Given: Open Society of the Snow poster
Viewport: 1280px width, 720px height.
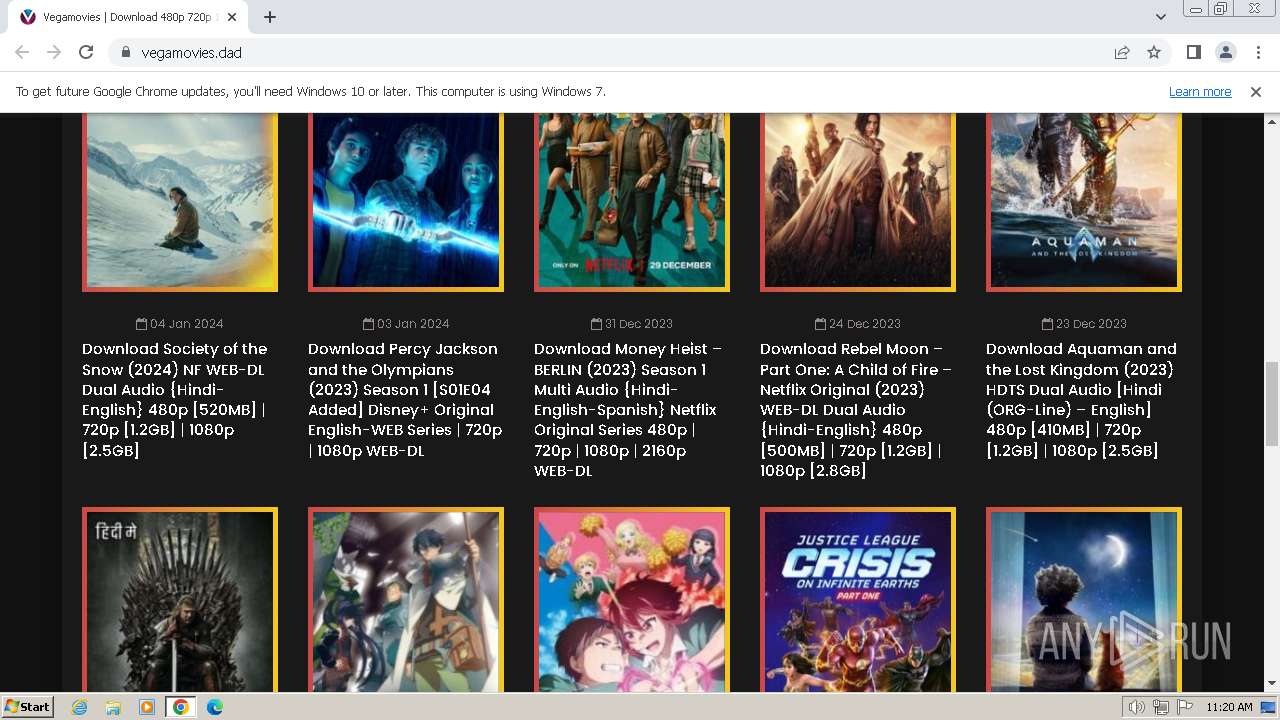Looking at the screenshot, I should pos(180,202).
